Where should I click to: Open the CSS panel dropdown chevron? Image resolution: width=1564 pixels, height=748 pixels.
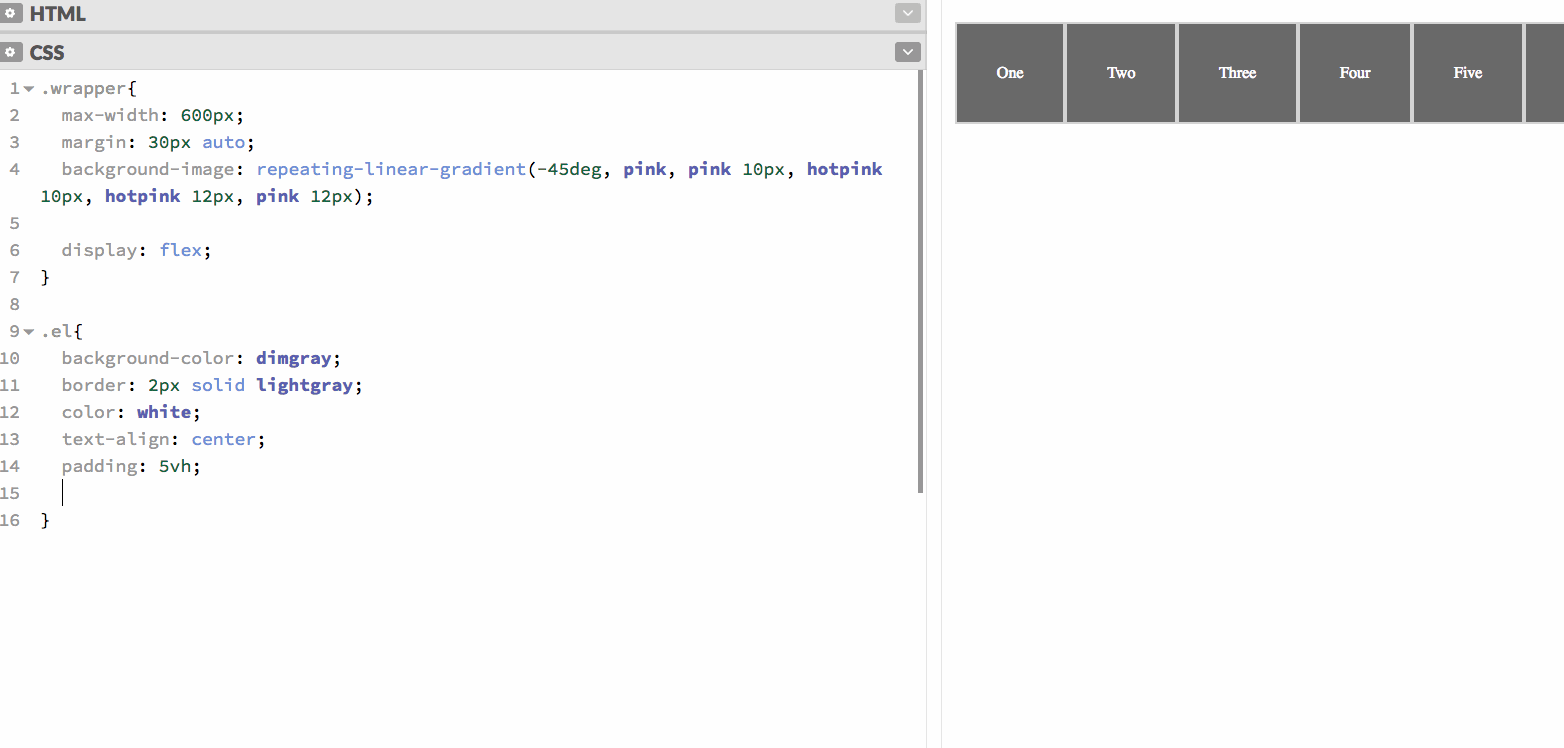[907, 52]
